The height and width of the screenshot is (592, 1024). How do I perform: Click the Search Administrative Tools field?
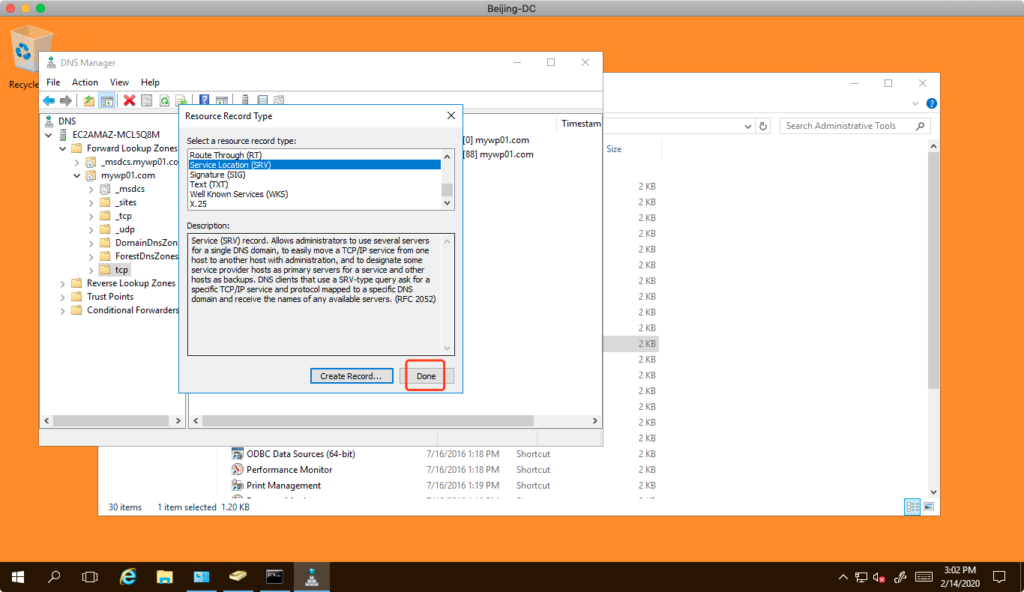(x=849, y=126)
